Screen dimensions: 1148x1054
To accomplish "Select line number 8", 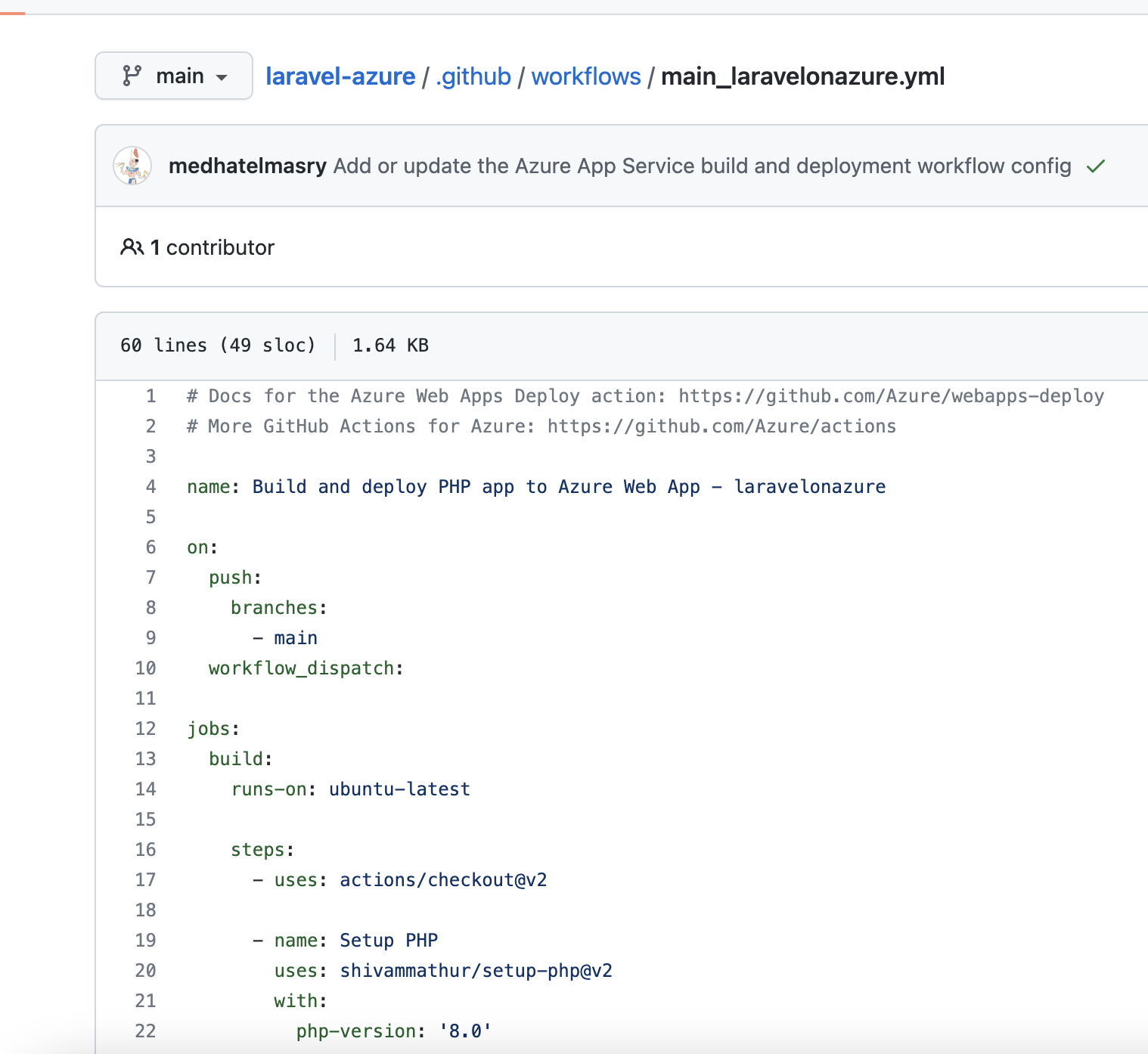I will [x=151, y=608].
